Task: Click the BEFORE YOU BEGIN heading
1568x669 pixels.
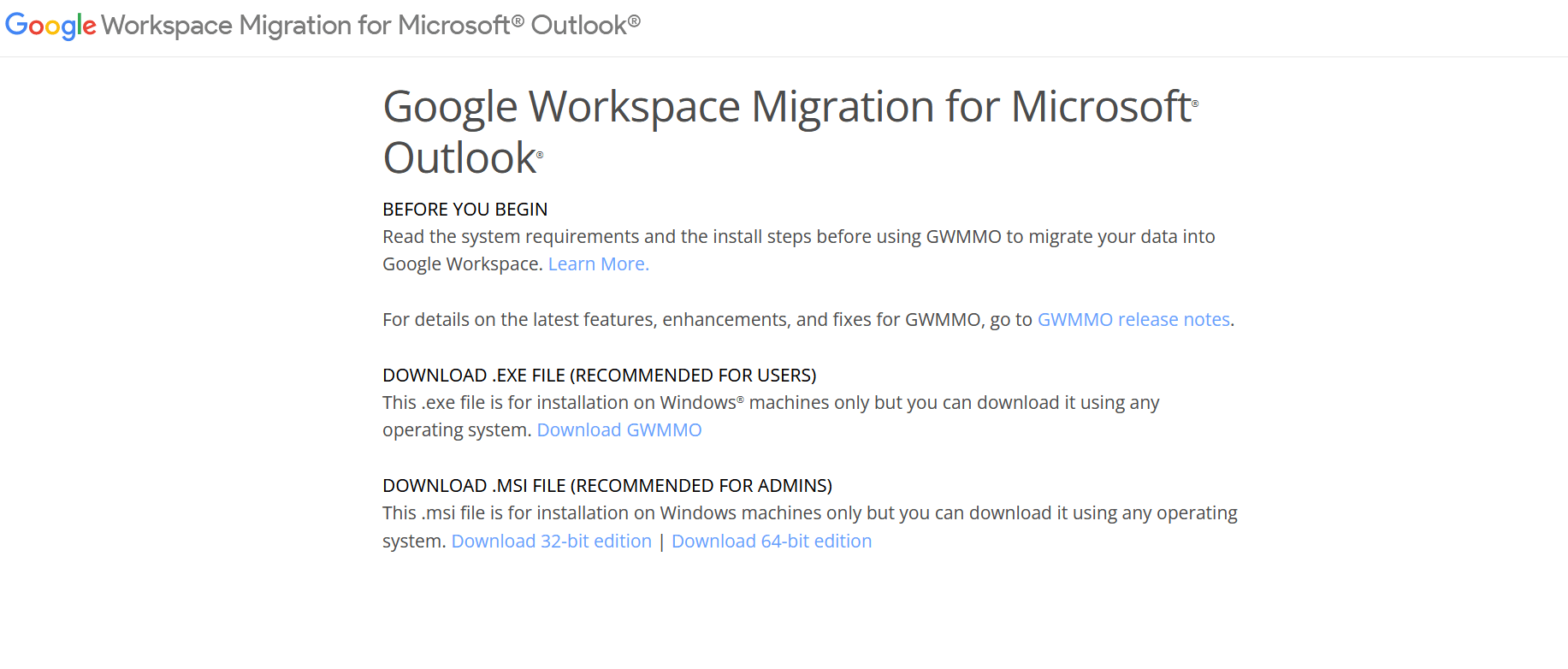Action: coord(464,210)
